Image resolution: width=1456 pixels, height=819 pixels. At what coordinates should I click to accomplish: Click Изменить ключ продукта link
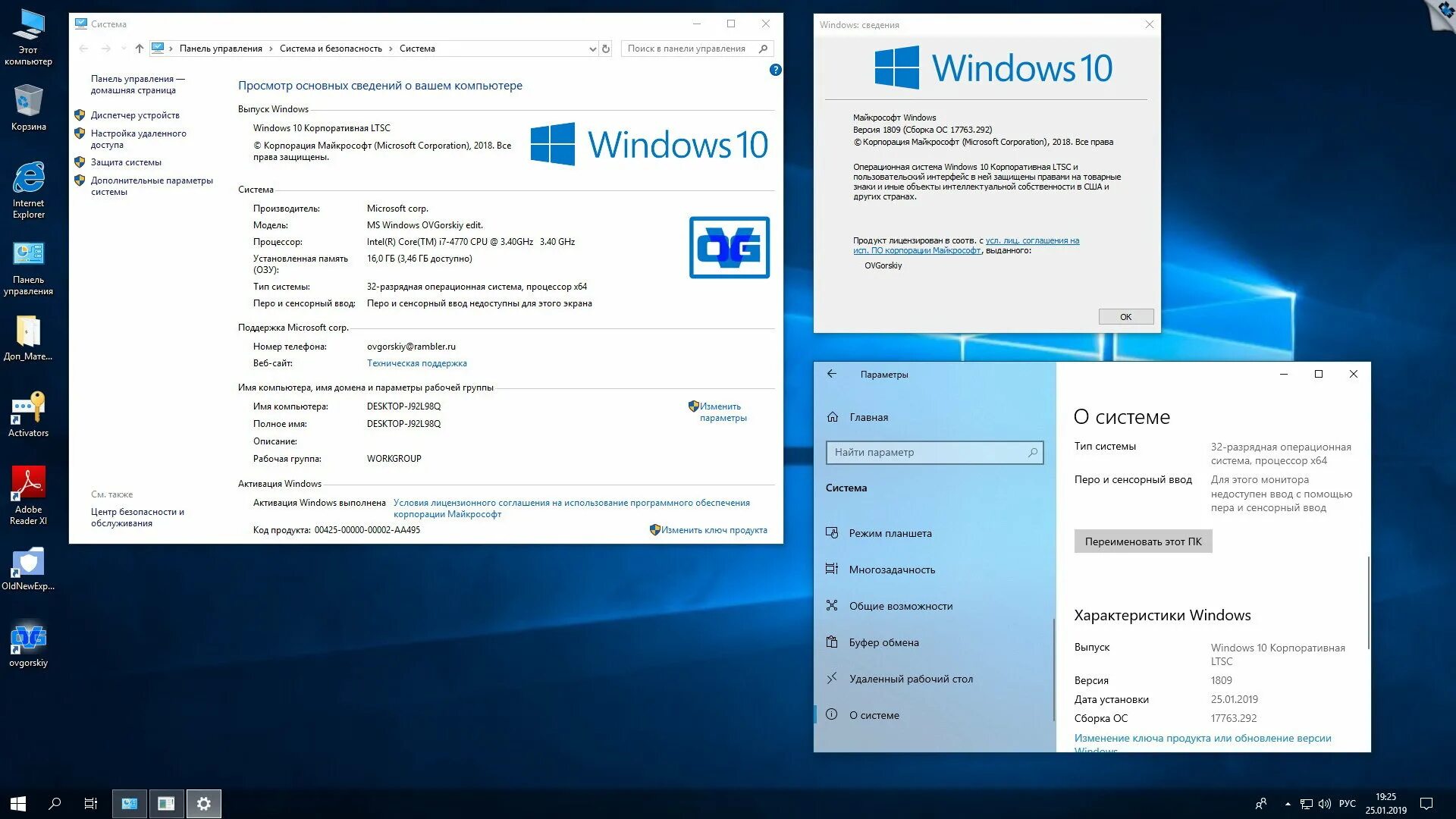pos(714,530)
